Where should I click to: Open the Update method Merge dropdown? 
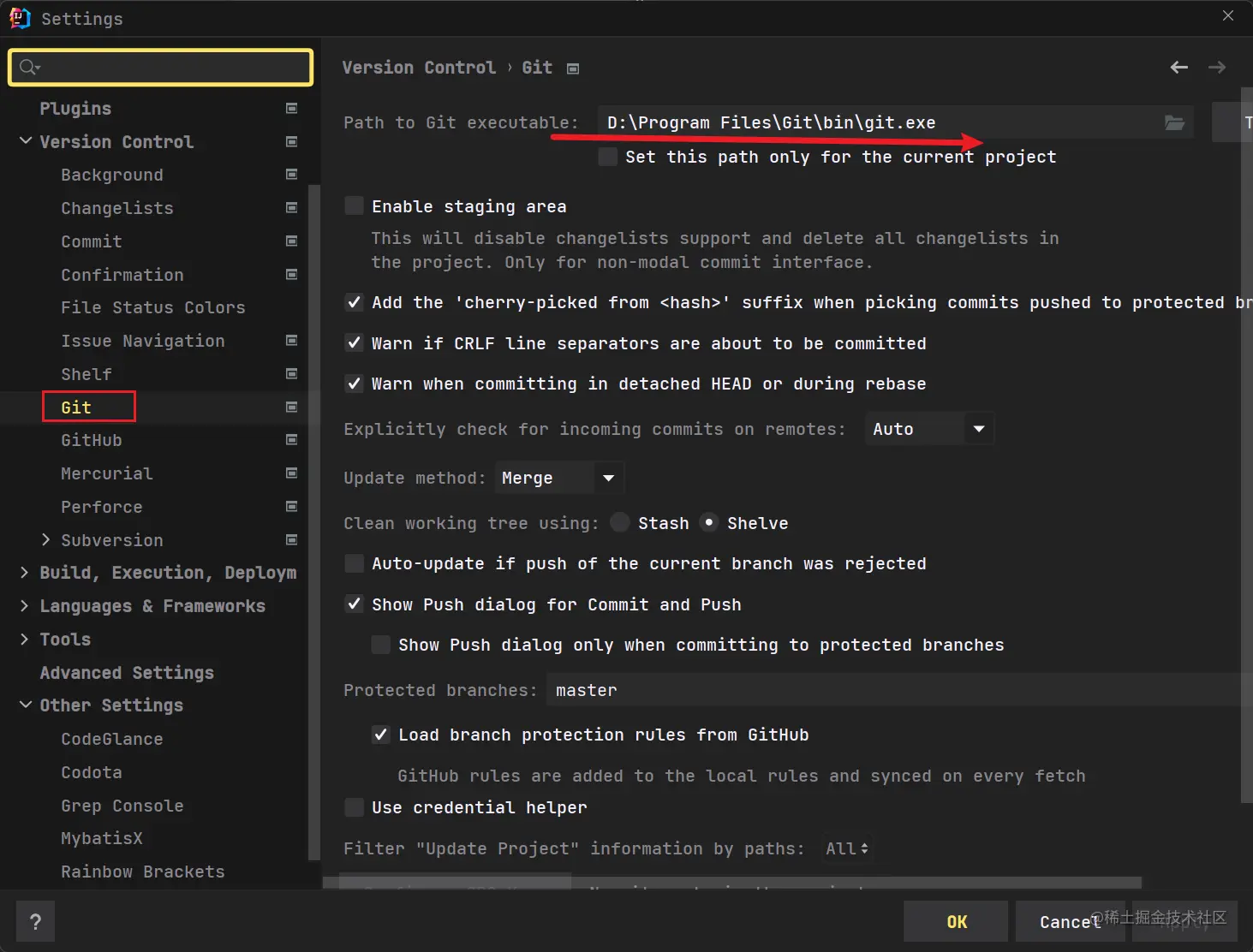click(x=559, y=478)
